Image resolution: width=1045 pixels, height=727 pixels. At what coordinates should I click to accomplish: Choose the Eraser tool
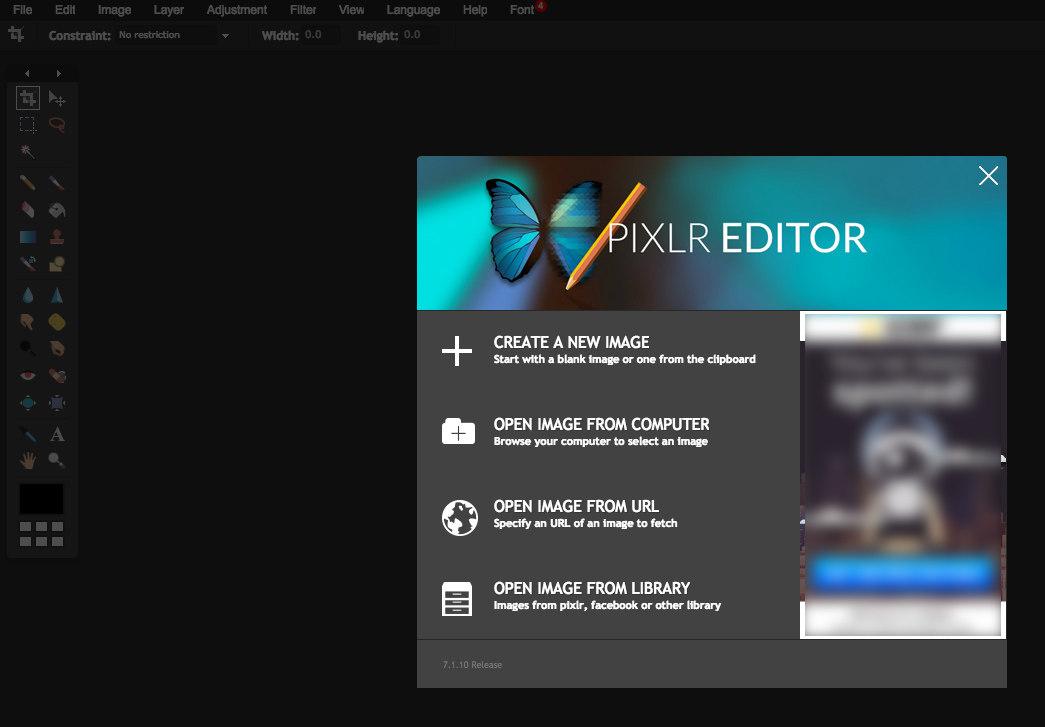27,210
